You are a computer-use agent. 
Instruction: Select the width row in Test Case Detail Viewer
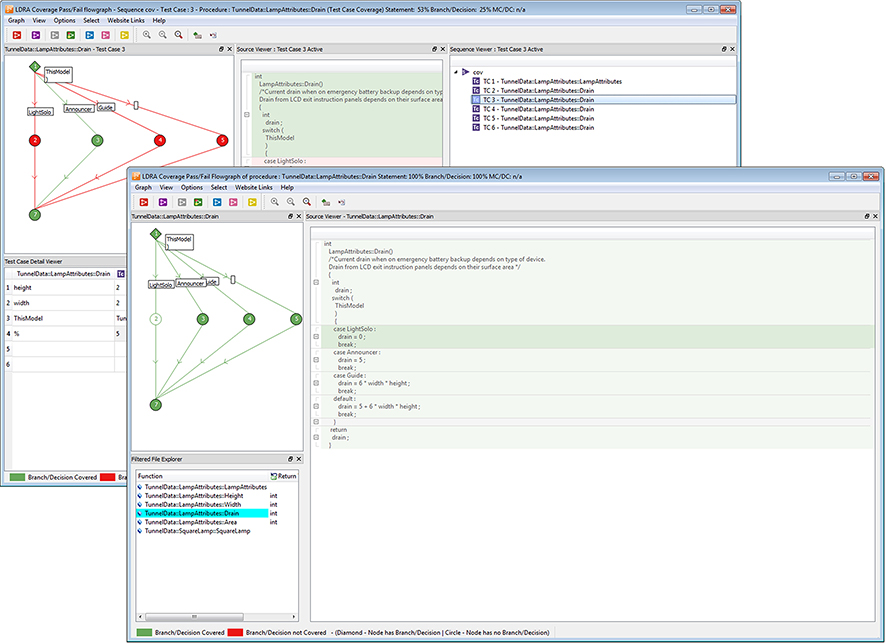(x=65, y=303)
